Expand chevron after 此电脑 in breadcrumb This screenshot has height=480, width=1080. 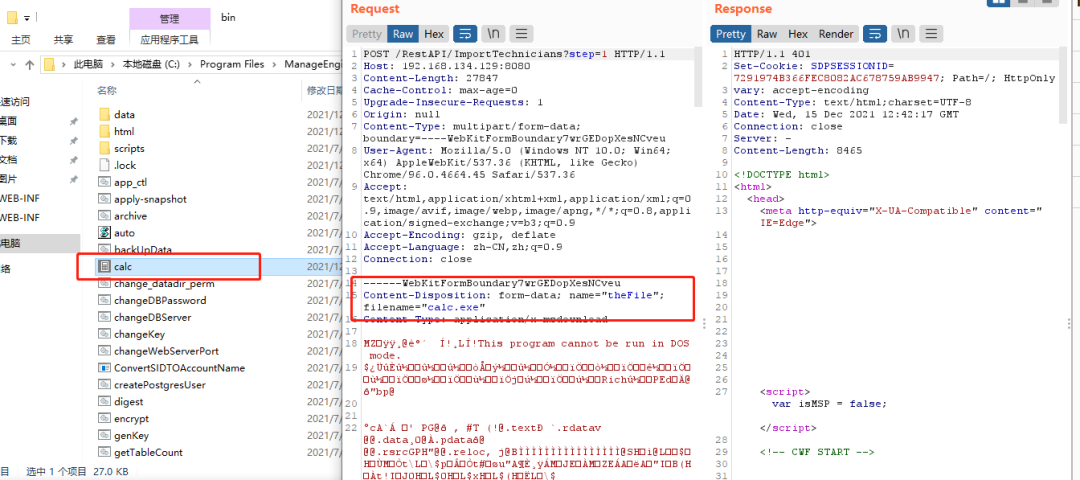click(113, 64)
